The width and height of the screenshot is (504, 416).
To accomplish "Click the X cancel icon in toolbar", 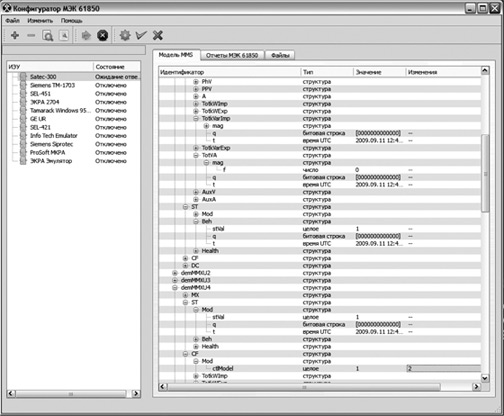I will point(158,35).
